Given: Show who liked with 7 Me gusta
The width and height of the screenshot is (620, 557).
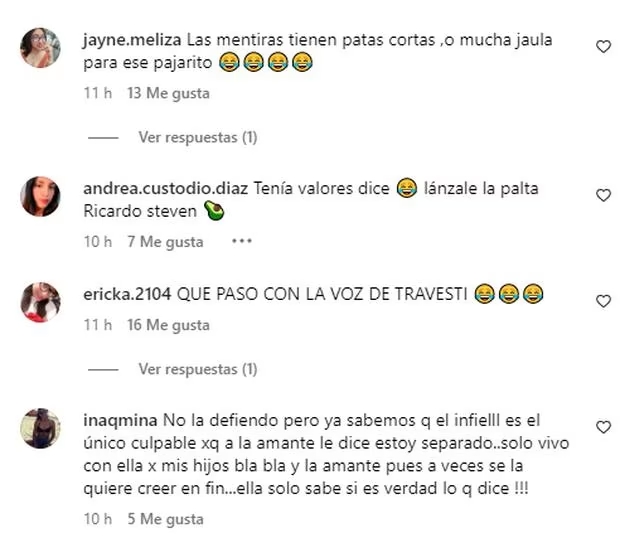Looking at the screenshot, I should [x=165, y=242].
